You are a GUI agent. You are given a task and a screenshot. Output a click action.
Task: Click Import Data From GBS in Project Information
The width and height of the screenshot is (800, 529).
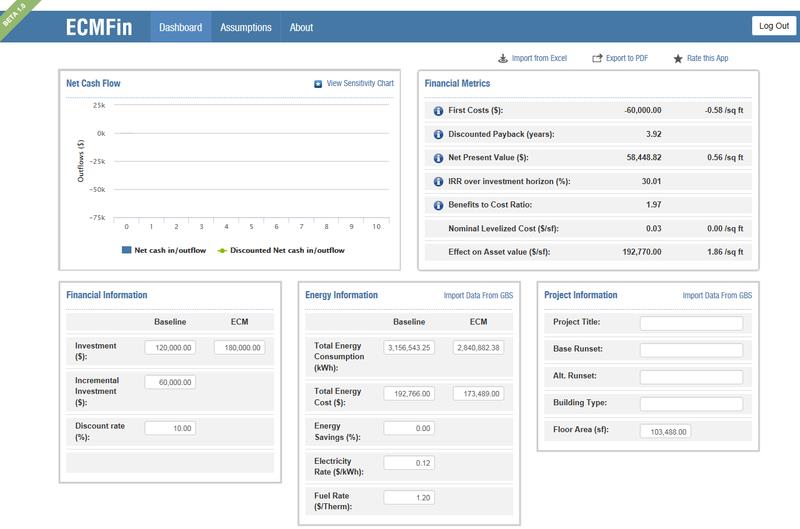717,295
